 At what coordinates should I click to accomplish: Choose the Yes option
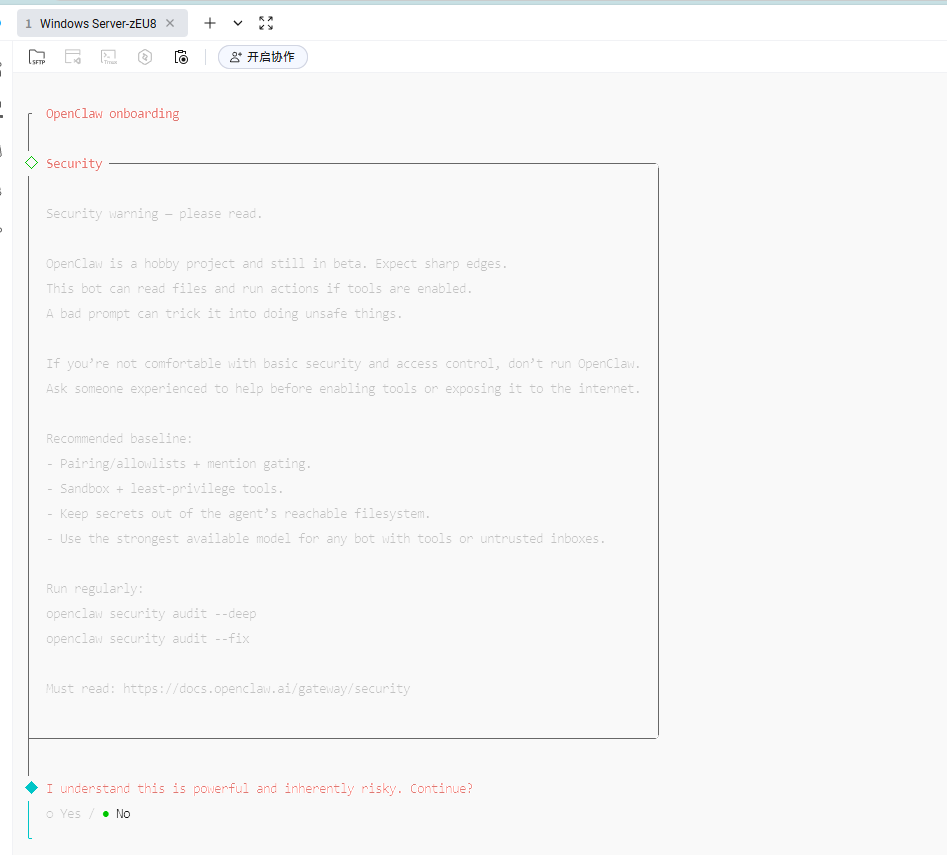63,814
